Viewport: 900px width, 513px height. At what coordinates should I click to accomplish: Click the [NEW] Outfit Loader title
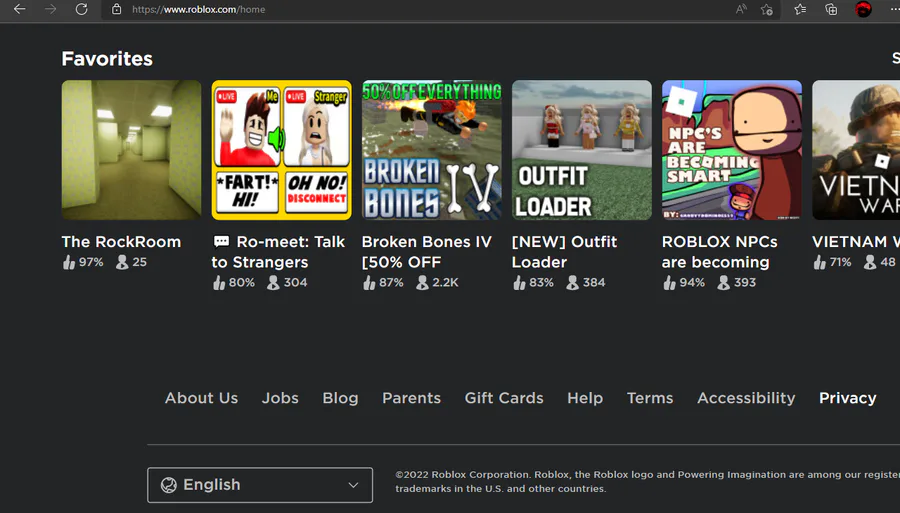tap(564, 252)
